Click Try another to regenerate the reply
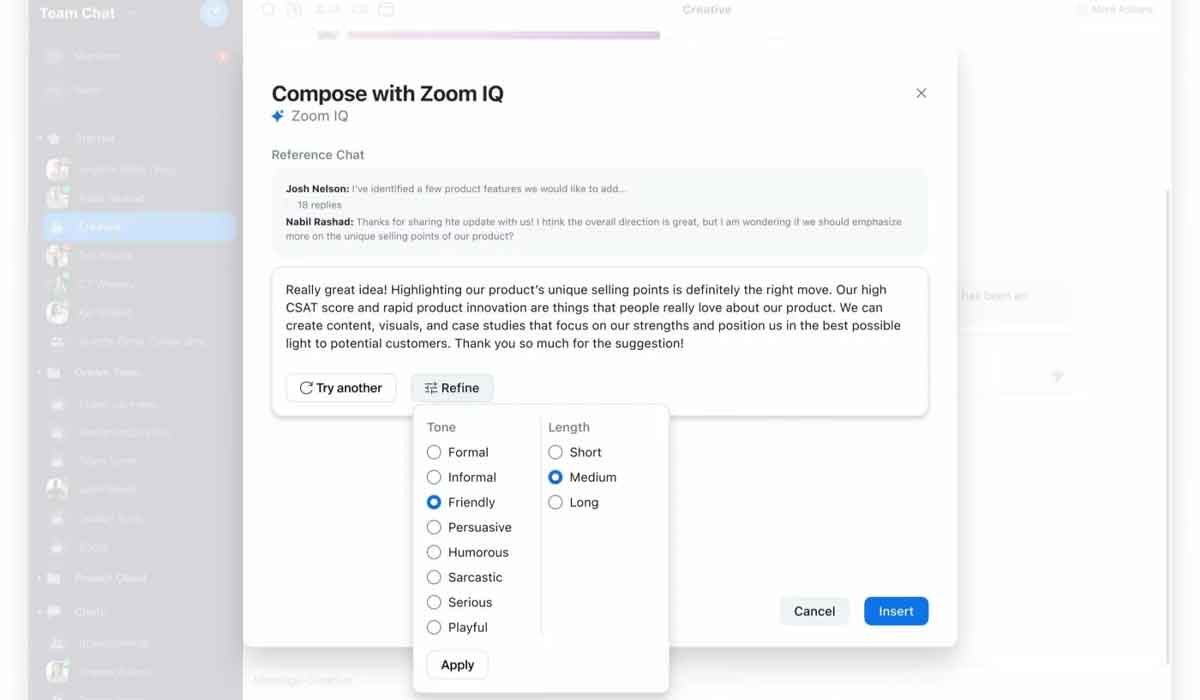Screen dimensions: 1200x700 (341, 388)
